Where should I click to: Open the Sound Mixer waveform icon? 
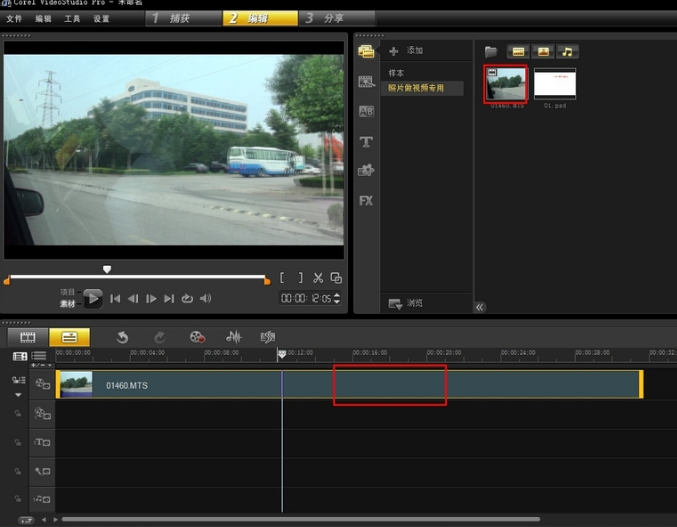[234, 337]
